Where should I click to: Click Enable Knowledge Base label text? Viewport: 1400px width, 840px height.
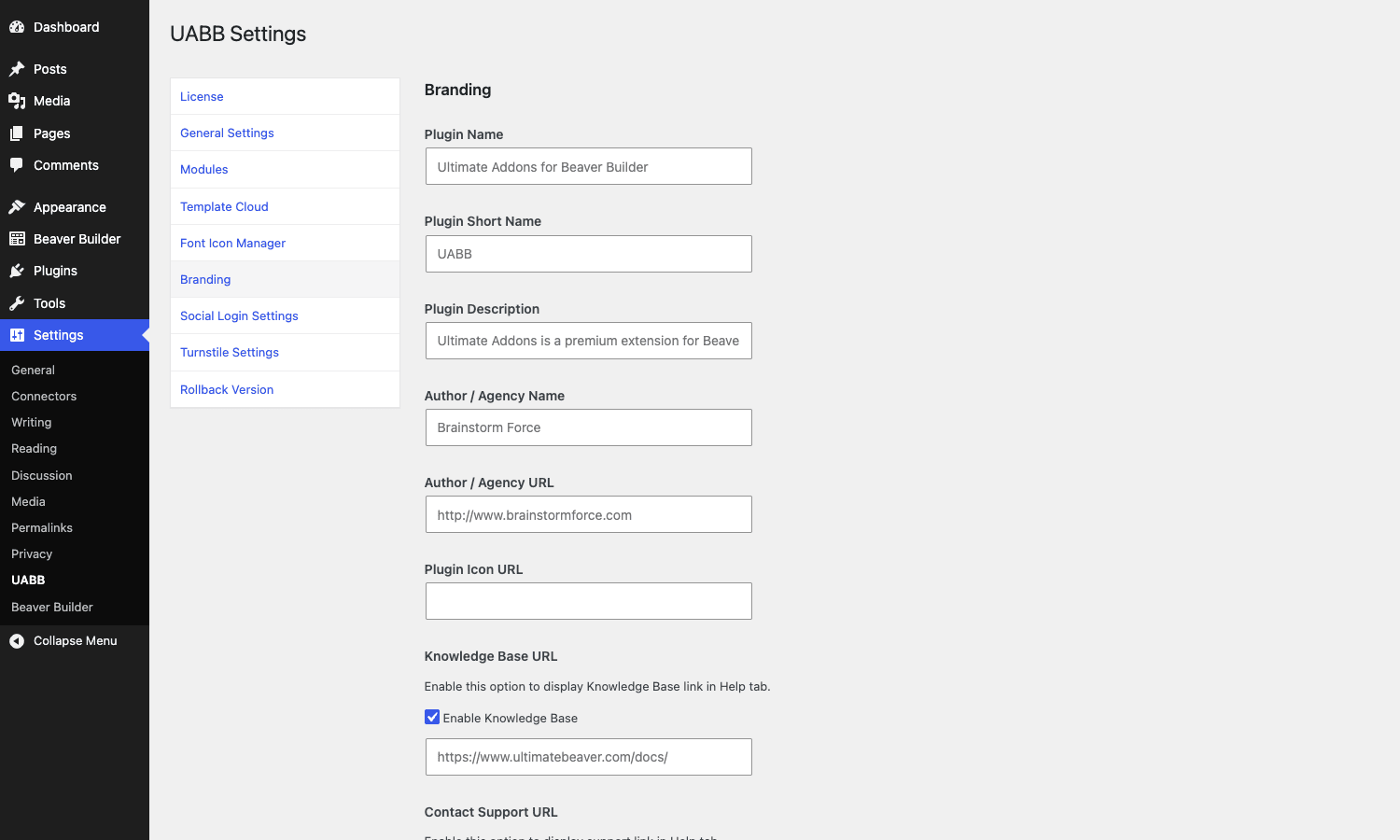(x=511, y=718)
